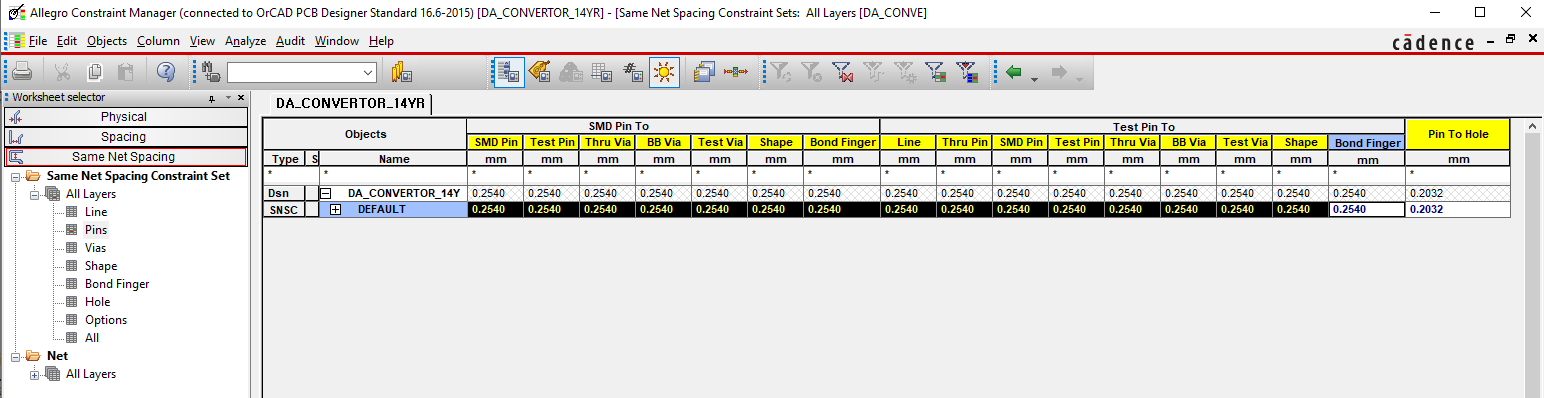Click the funnel icon with blue-green table
Screen dimensions: 1544x398
(x=936, y=72)
